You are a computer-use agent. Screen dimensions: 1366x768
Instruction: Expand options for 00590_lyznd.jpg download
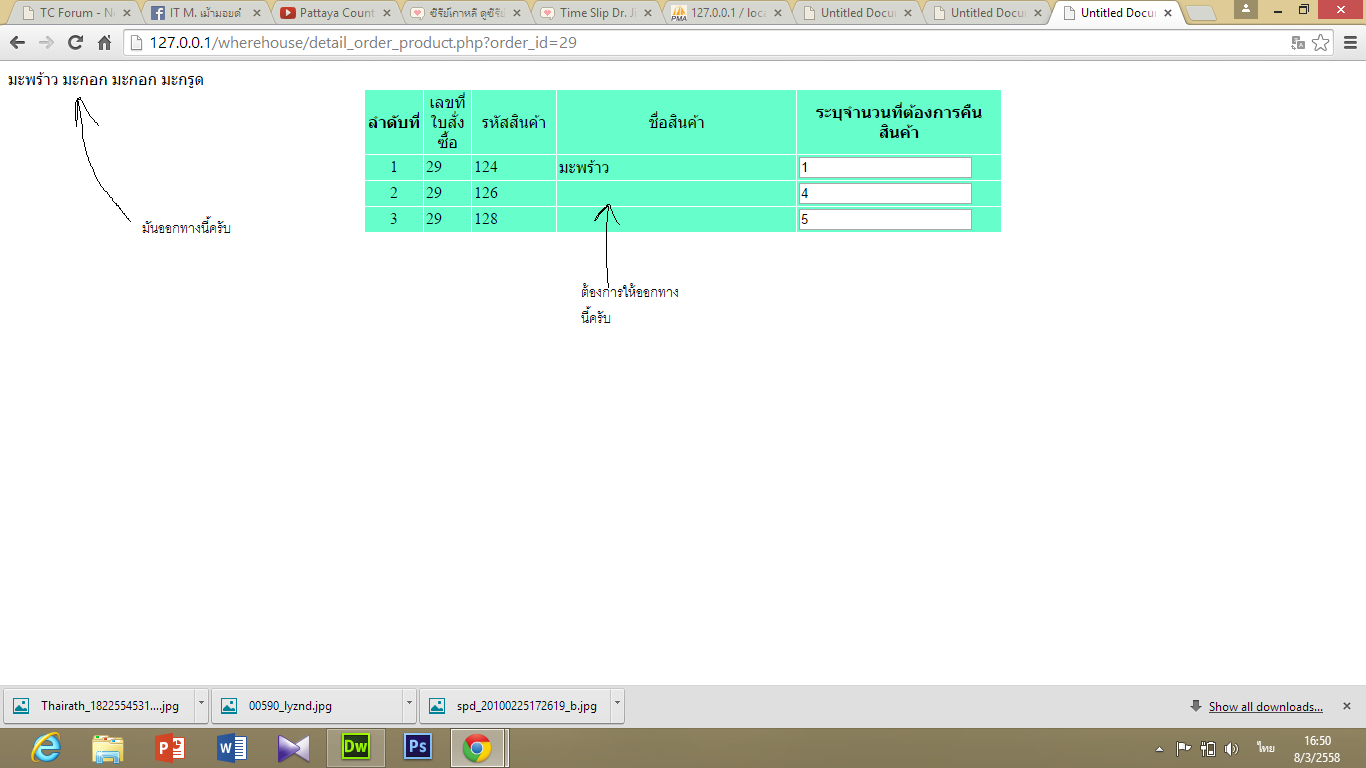click(x=409, y=705)
